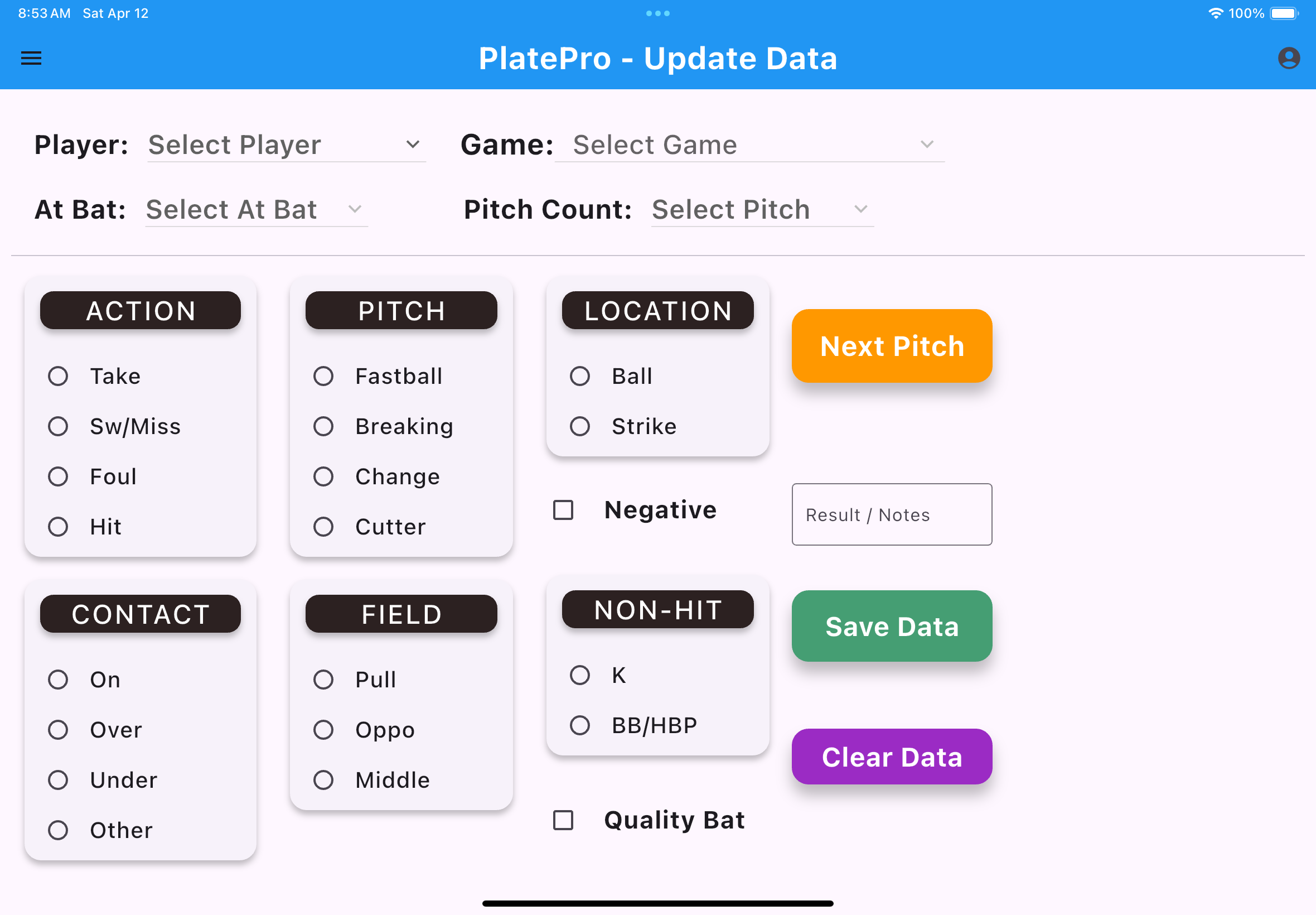Select Fastball pitch type
Image resolution: width=1316 pixels, height=915 pixels.
click(x=323, y=376)
